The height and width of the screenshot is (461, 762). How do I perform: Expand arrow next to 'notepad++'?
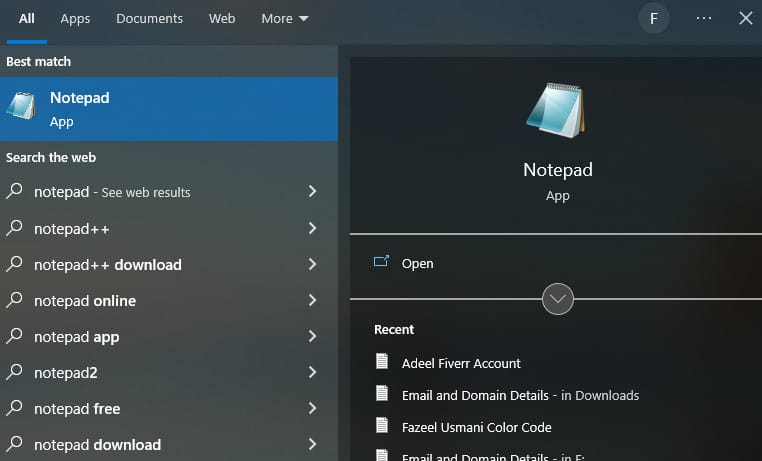[x=312, y=228]
